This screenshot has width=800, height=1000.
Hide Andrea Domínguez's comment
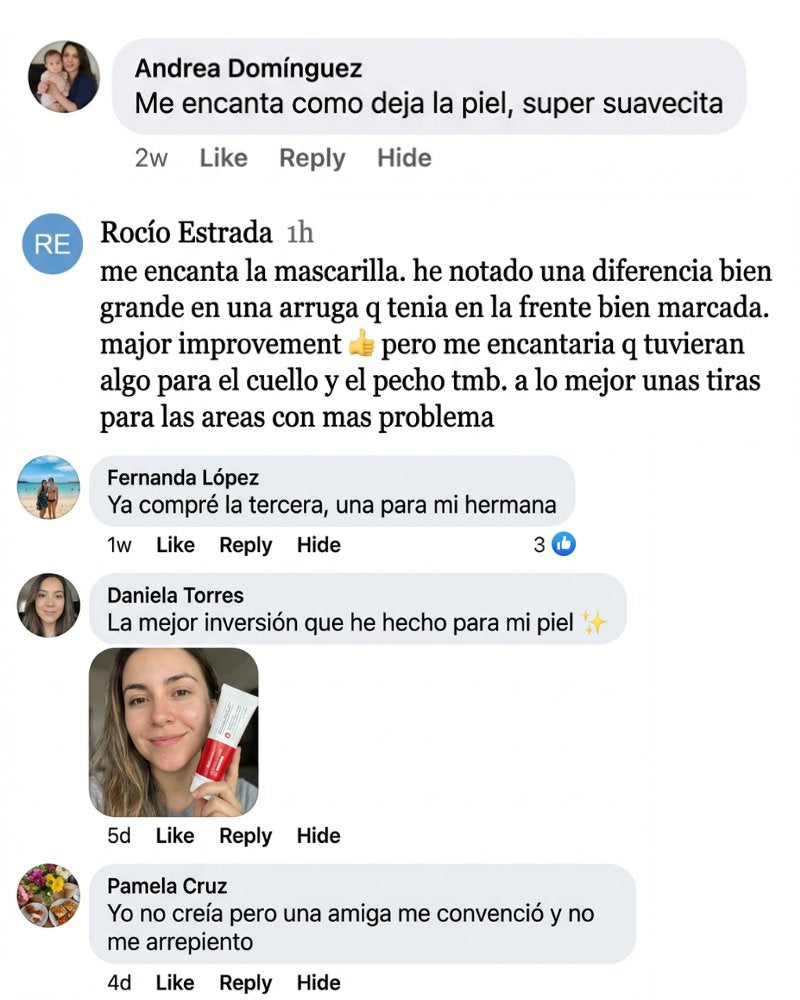(404, 158)
